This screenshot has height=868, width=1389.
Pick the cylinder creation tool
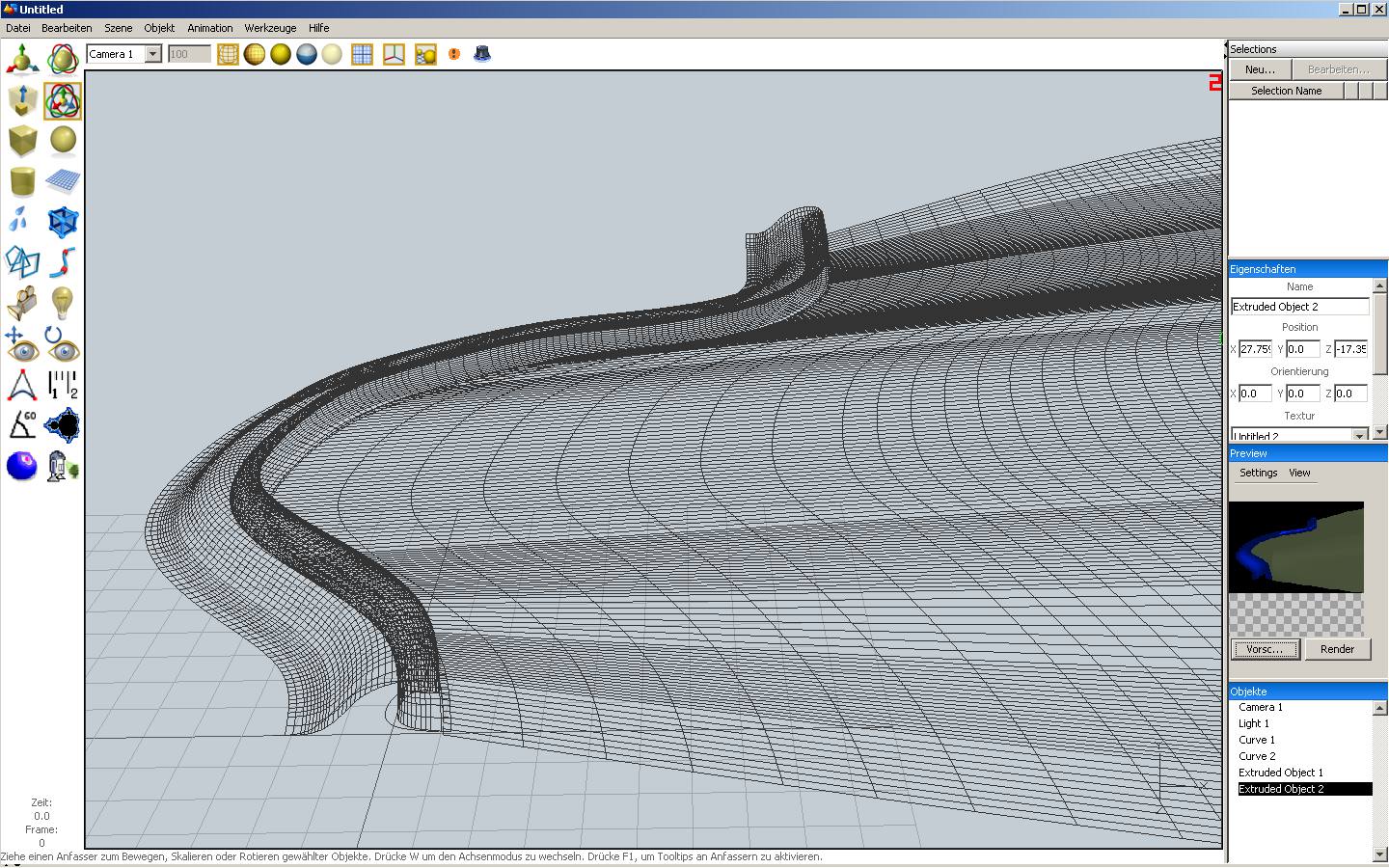pos(22,181)
